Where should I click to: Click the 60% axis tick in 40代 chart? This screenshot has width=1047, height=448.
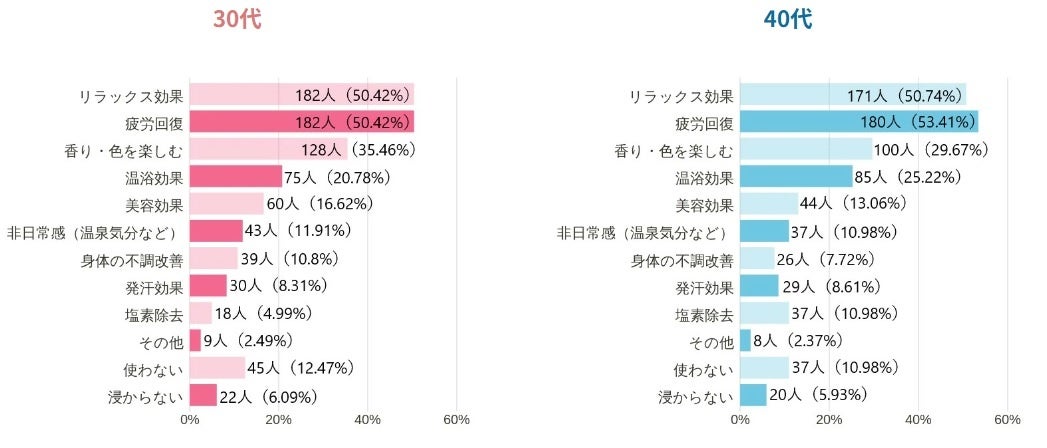click(1007, 419)
